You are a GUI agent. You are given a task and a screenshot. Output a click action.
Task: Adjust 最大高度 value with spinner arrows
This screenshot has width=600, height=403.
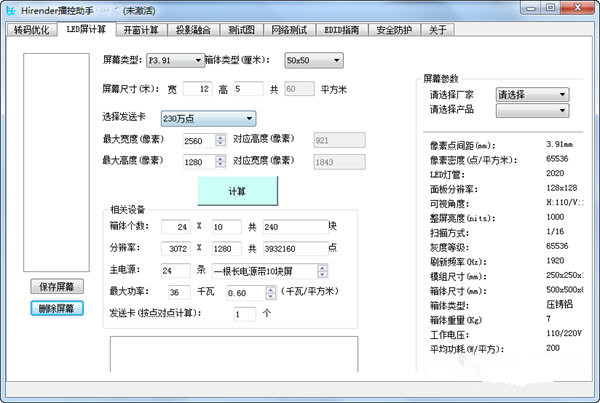point(220,162)
